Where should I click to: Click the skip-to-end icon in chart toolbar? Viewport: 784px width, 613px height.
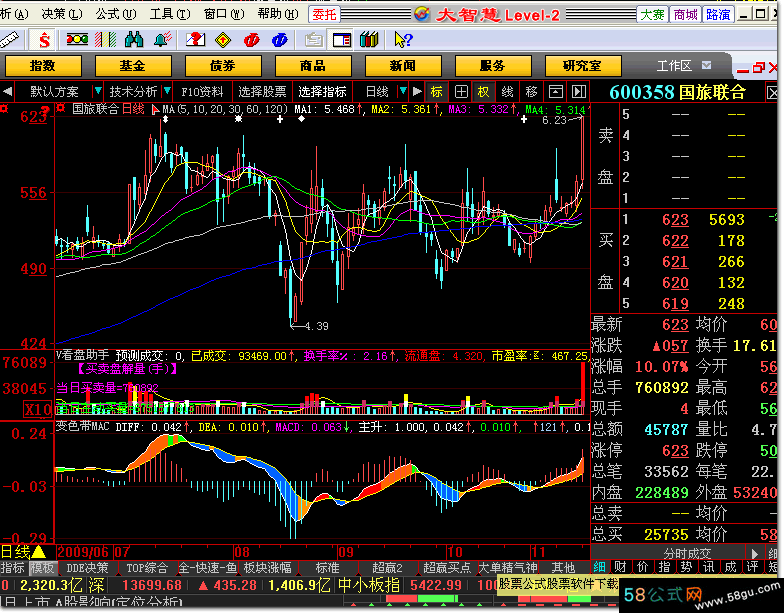tap(578, 92)
